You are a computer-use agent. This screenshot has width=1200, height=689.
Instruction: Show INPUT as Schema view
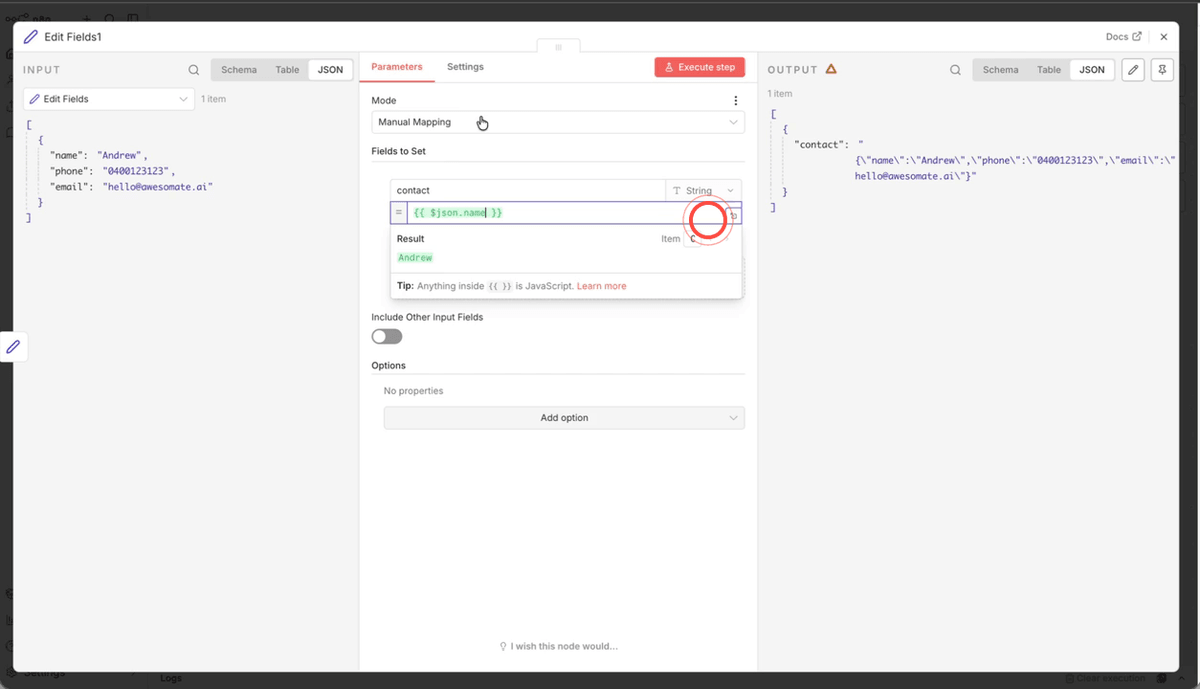click(x=239, y=70)
